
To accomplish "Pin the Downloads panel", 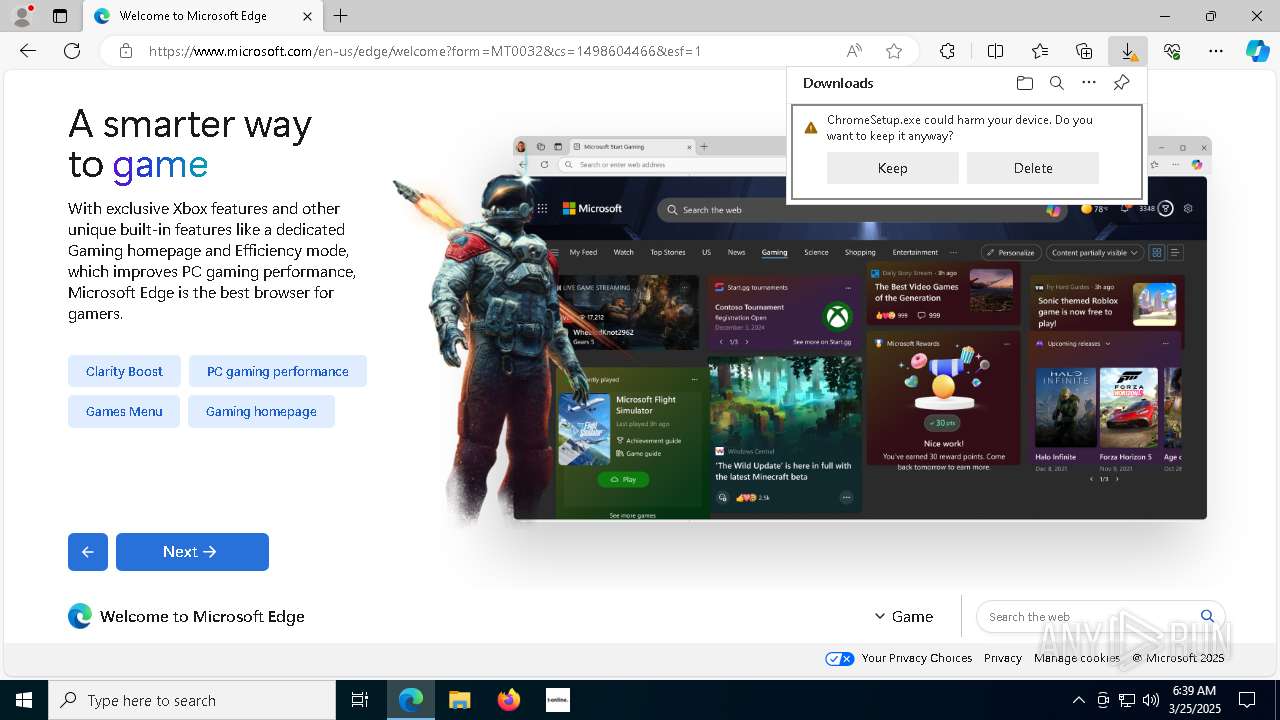I will [x=1121, y=83].
